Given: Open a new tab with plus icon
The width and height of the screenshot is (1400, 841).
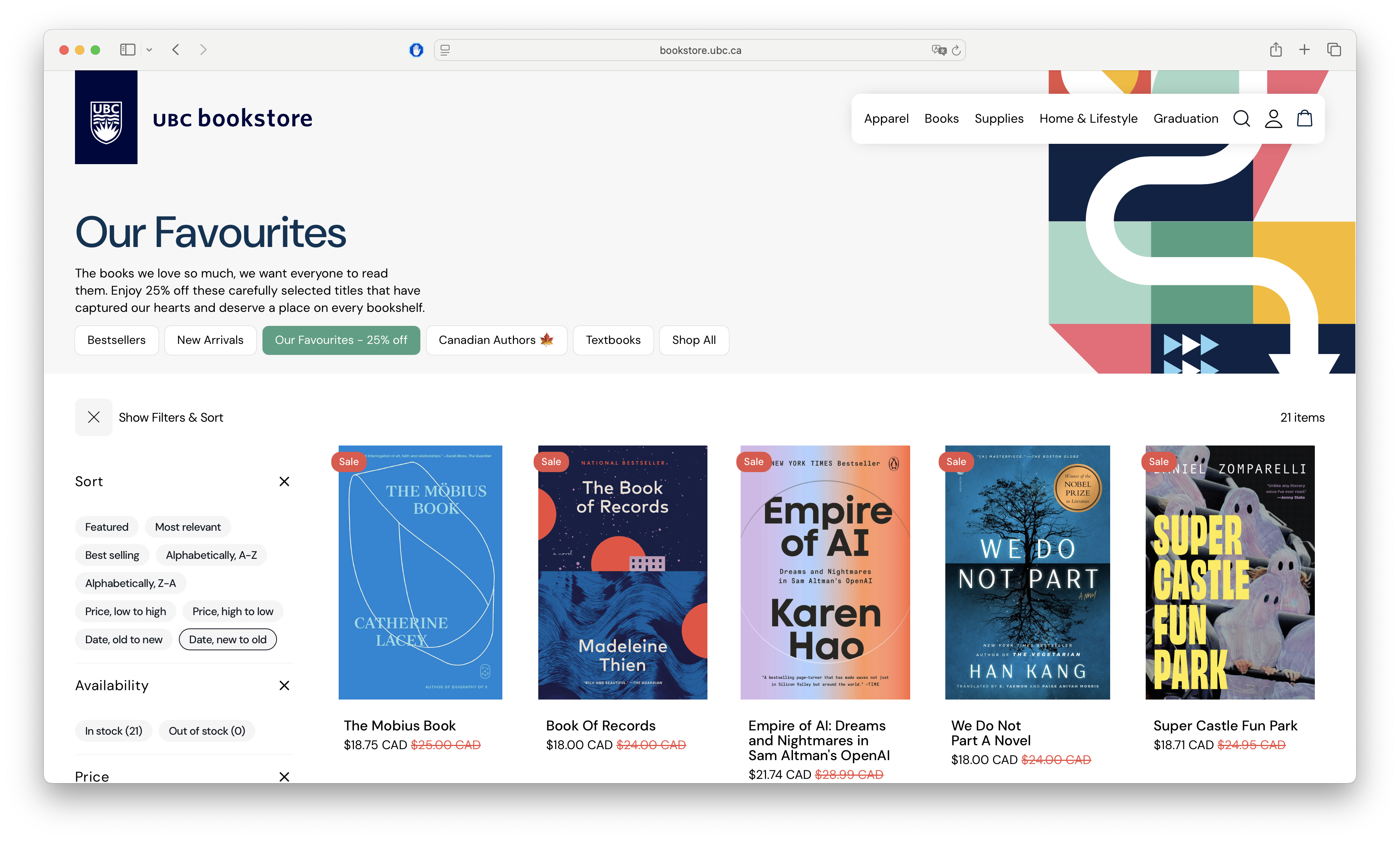Looking at the screenshot, I should pos(1304,49).
